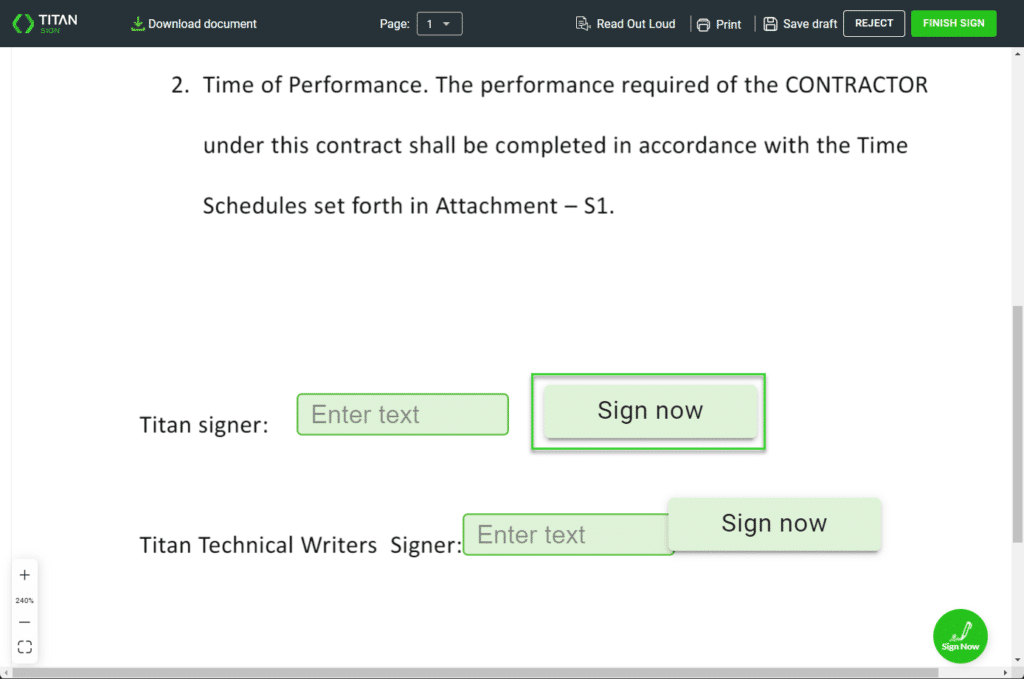
Task: Toggle fit-to-screen view icon
Action: (x=25, y=647)
